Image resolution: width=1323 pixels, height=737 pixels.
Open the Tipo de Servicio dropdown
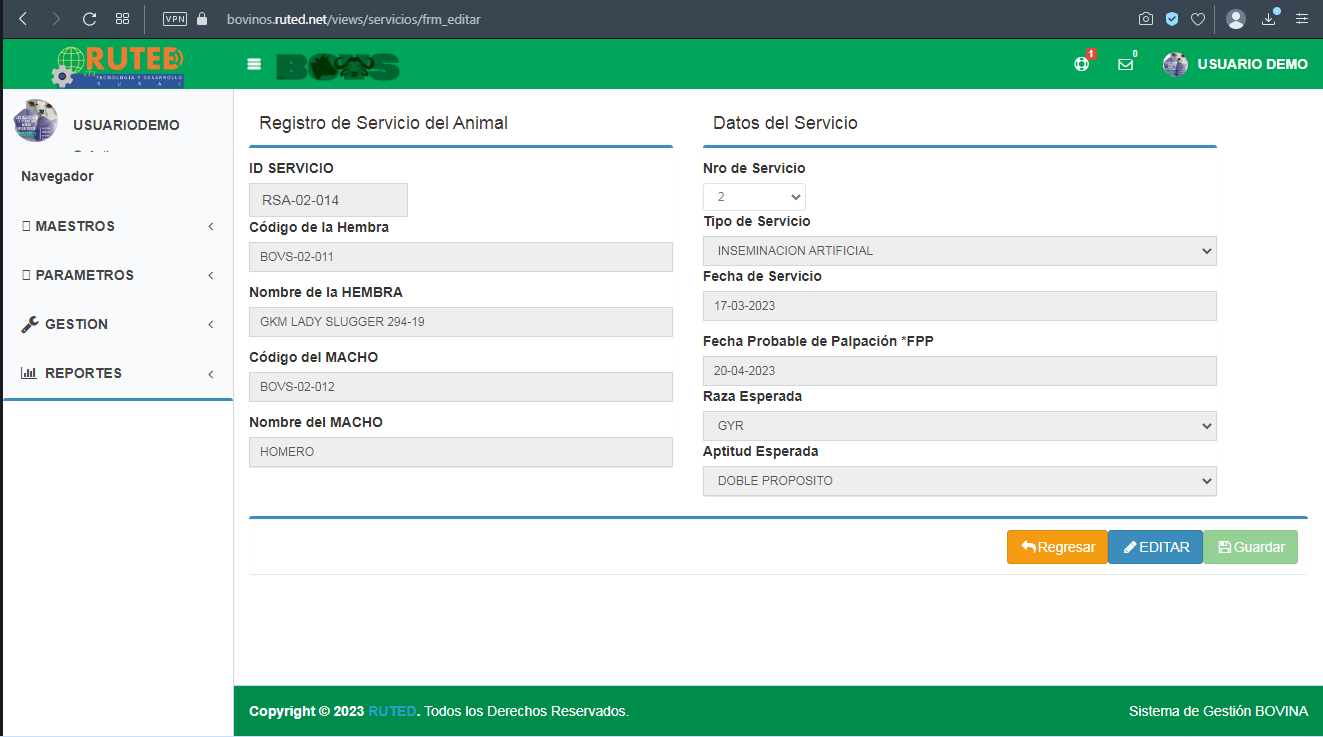click(x=959, y=251)
